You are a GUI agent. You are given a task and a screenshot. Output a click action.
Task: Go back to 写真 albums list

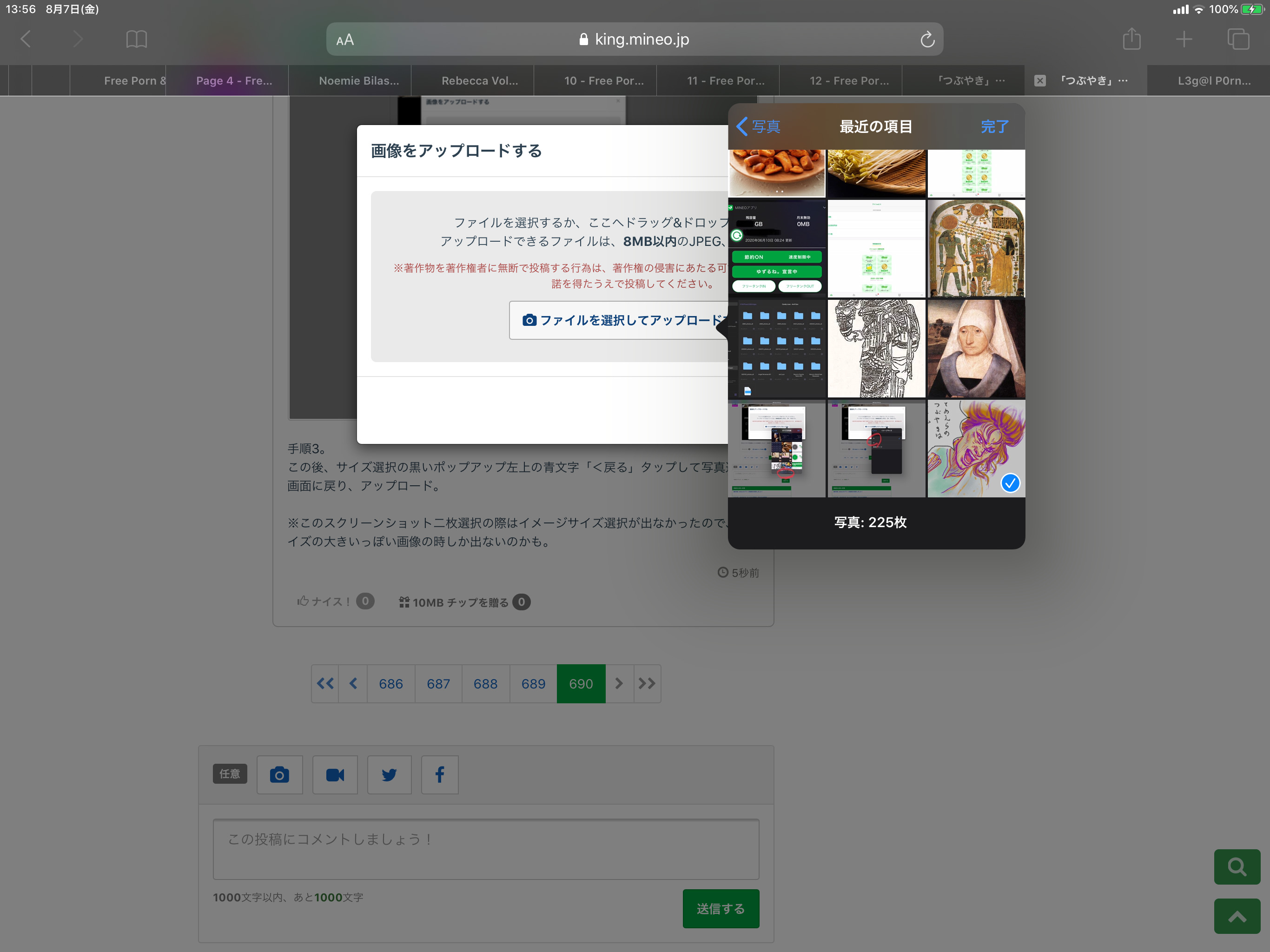coord(758,126)
